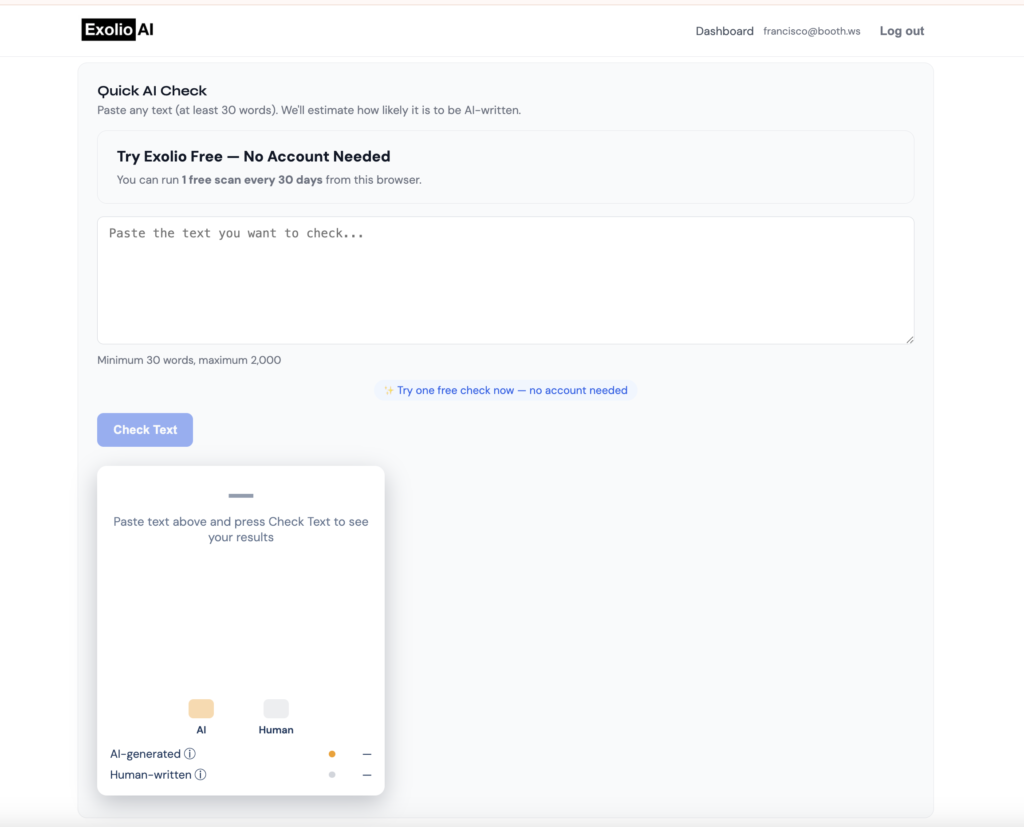
Task: Click the orange AI legend swatch
Action: [201, 709]
